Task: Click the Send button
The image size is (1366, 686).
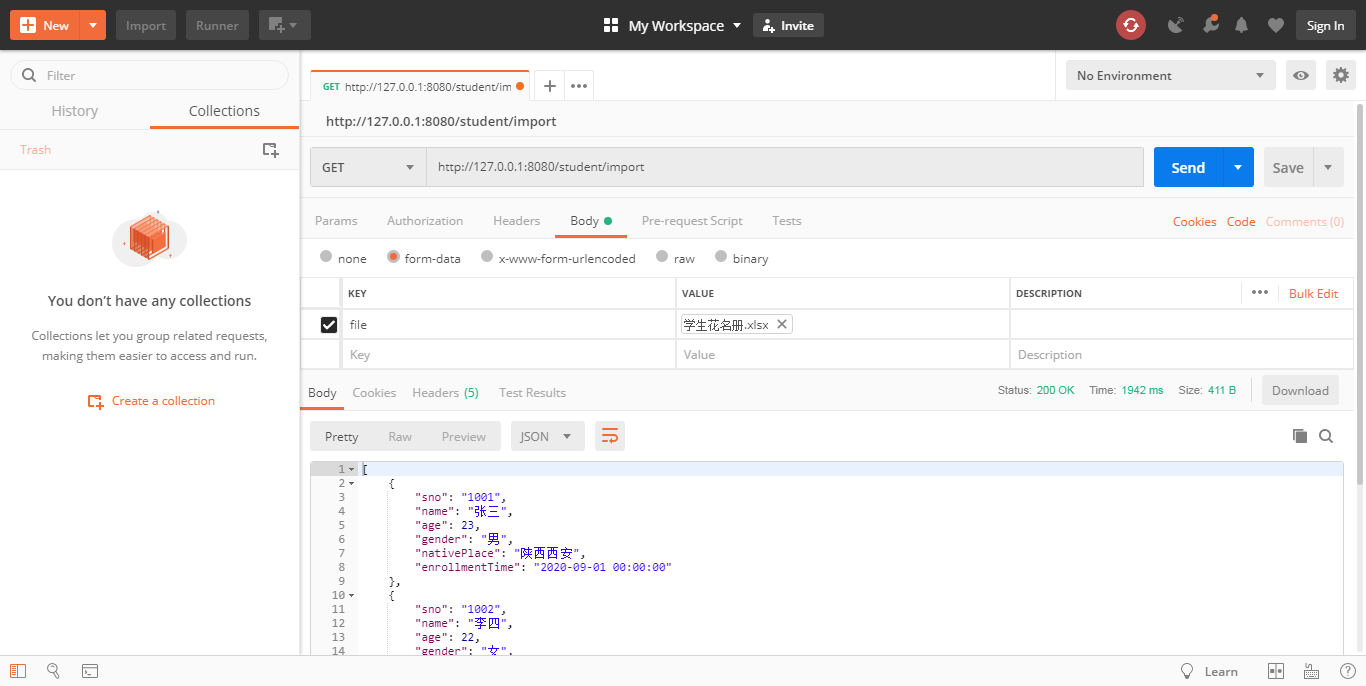Action: tap(1187, 167)
